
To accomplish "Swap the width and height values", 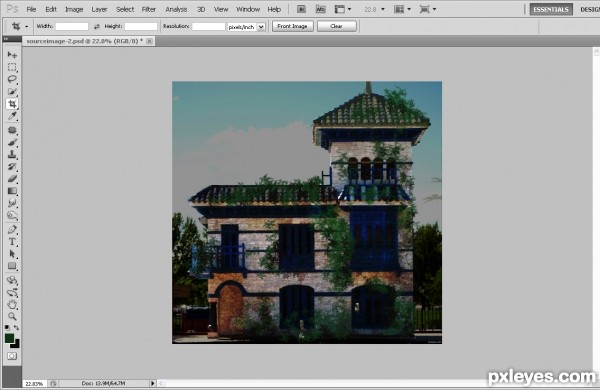I will pos(97,26).
